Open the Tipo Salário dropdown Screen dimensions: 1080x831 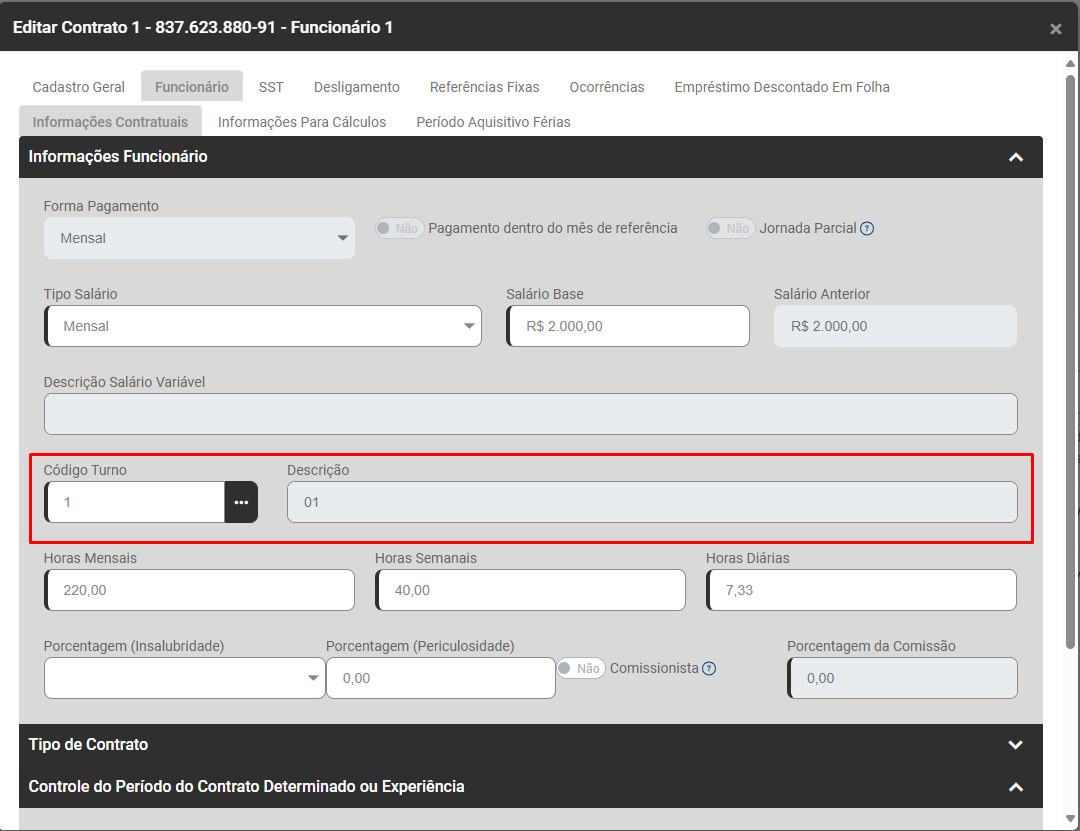pyautogui.click(x=263, y=326)
